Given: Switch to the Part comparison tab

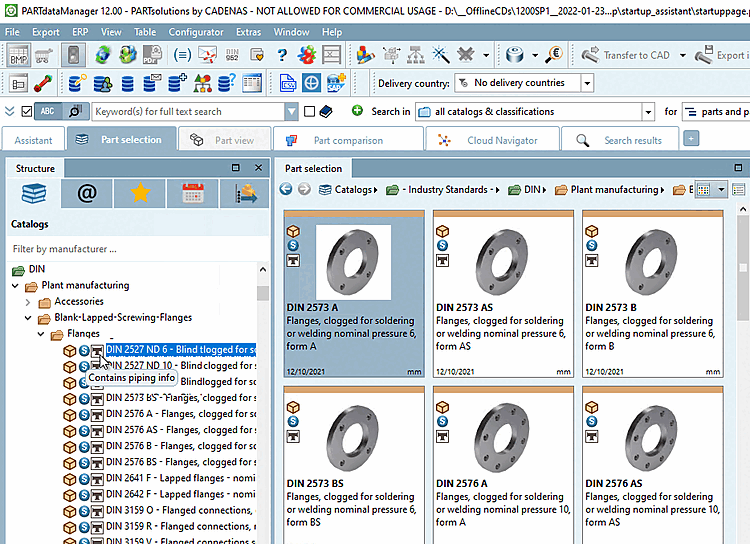Looking at the screenshot, I should coord(347,140).
